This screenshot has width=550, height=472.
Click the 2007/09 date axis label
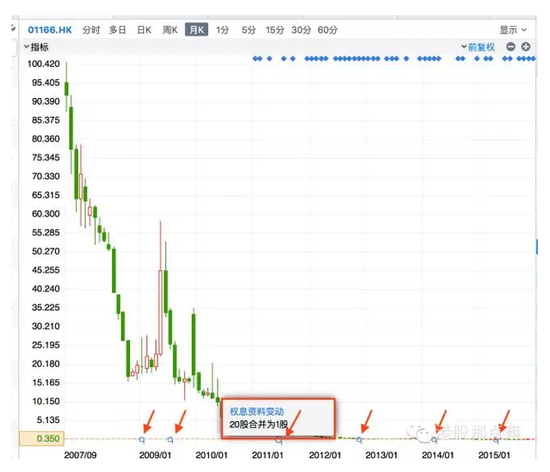[80, 455]
